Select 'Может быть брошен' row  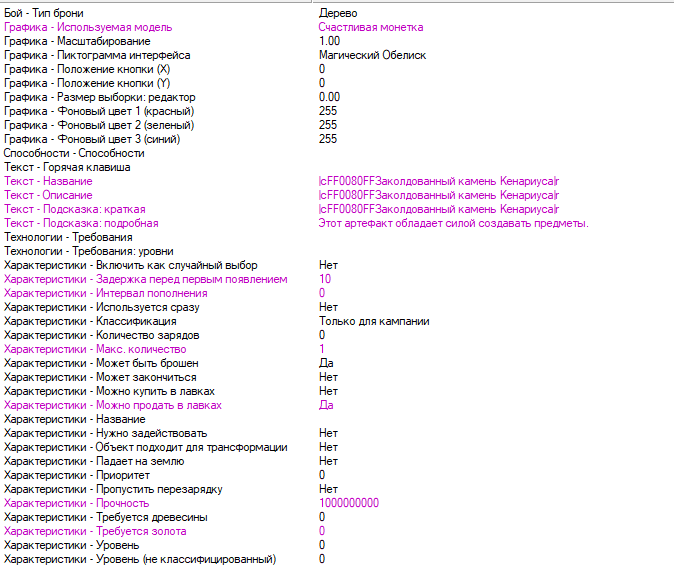click(101, 364)
